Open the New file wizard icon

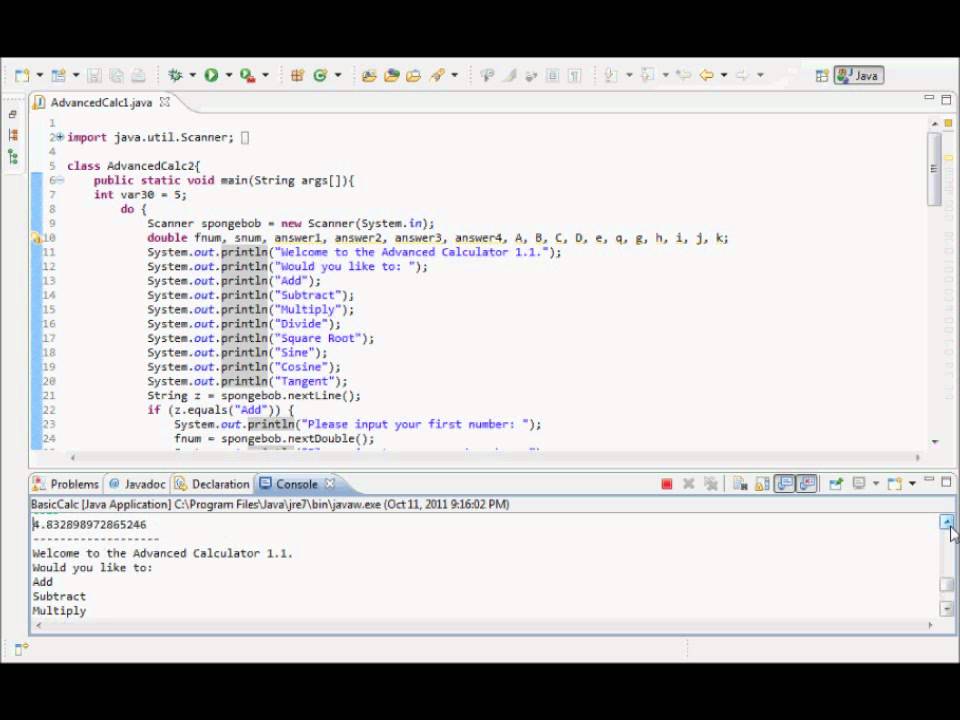click(x=22, y=75)
